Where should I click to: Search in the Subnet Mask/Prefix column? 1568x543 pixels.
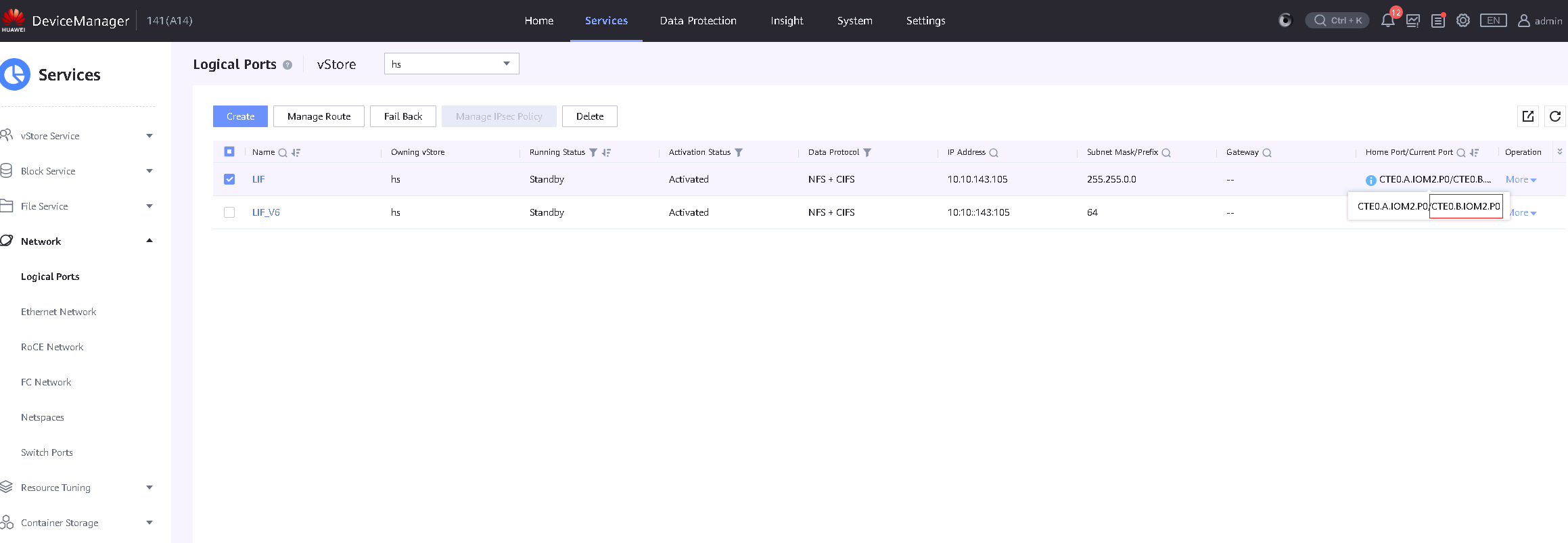[1166, 153]
